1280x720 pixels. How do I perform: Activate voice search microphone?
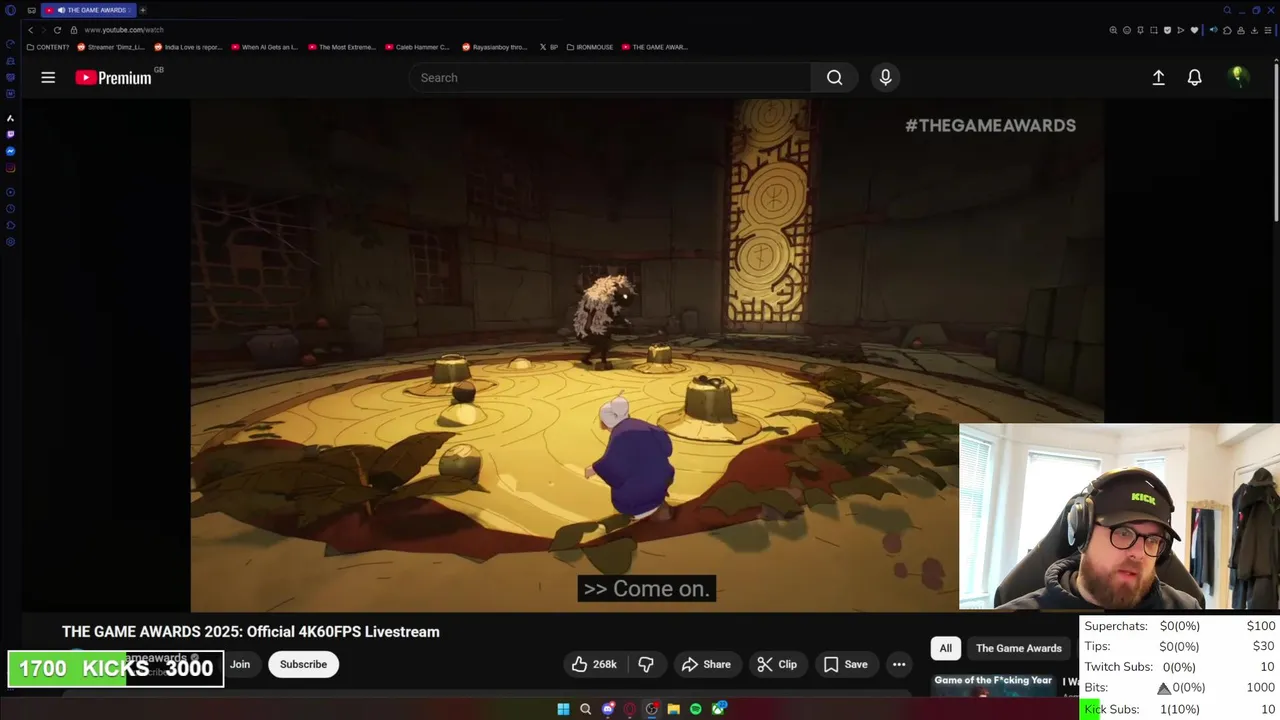pos(885,77)
